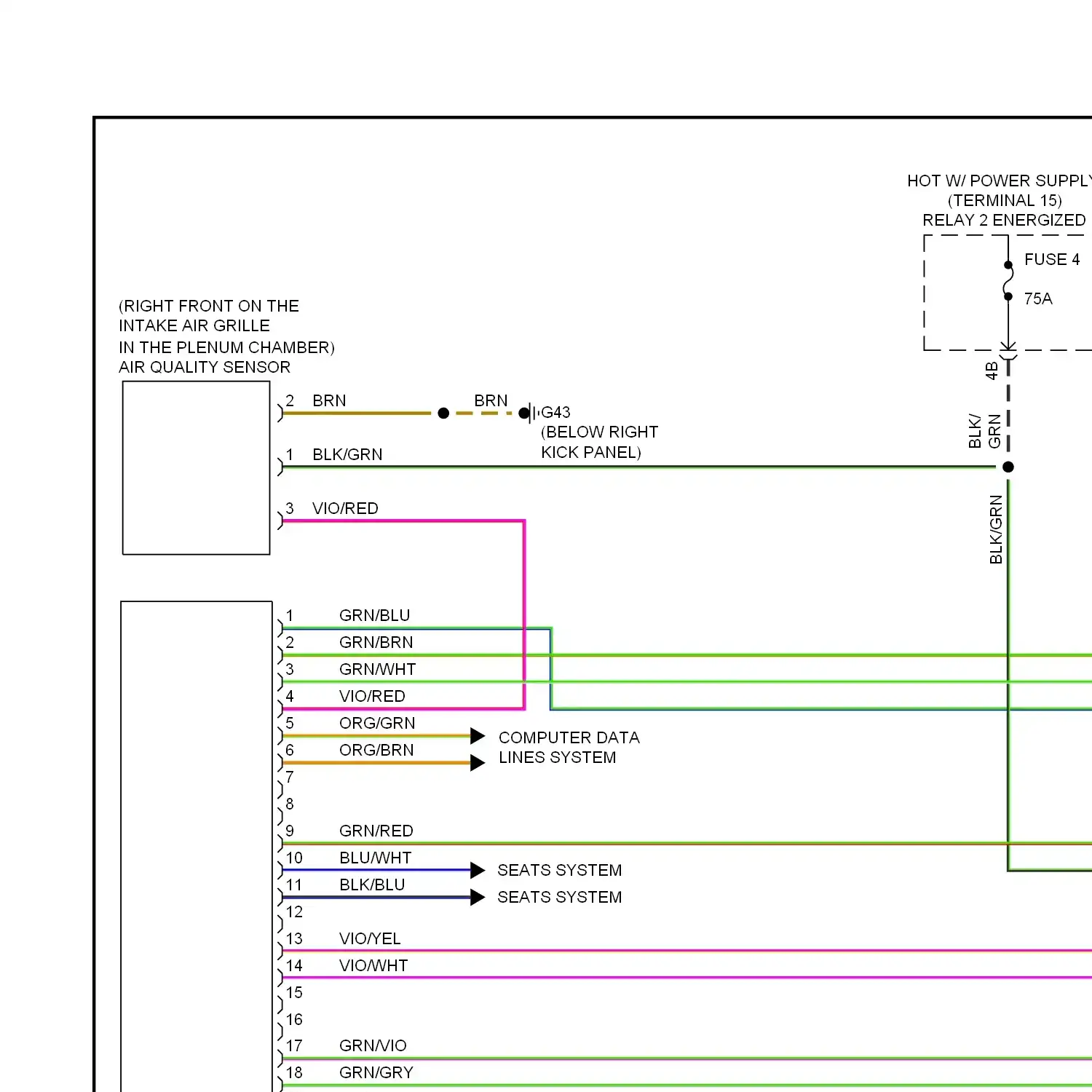Click the (TERMINAL 15) text
The height and width of the screenshot is (1092, 1092).
(x=1005, y=200)
